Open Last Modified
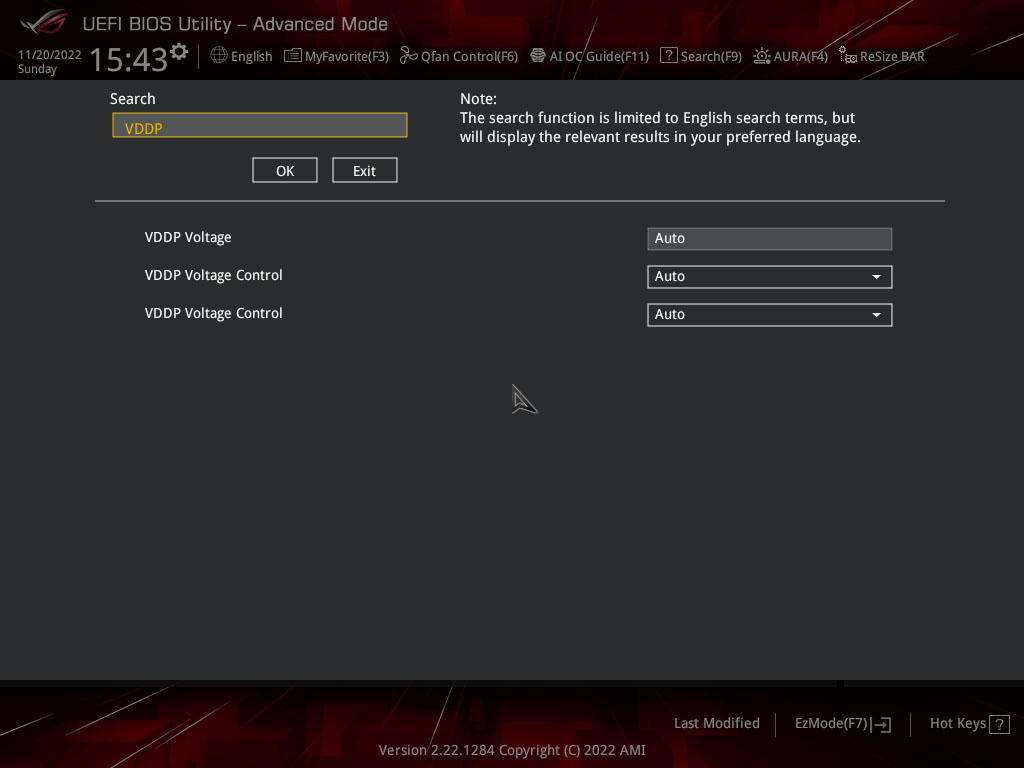 pyautogui.click(x=716, y=723)
